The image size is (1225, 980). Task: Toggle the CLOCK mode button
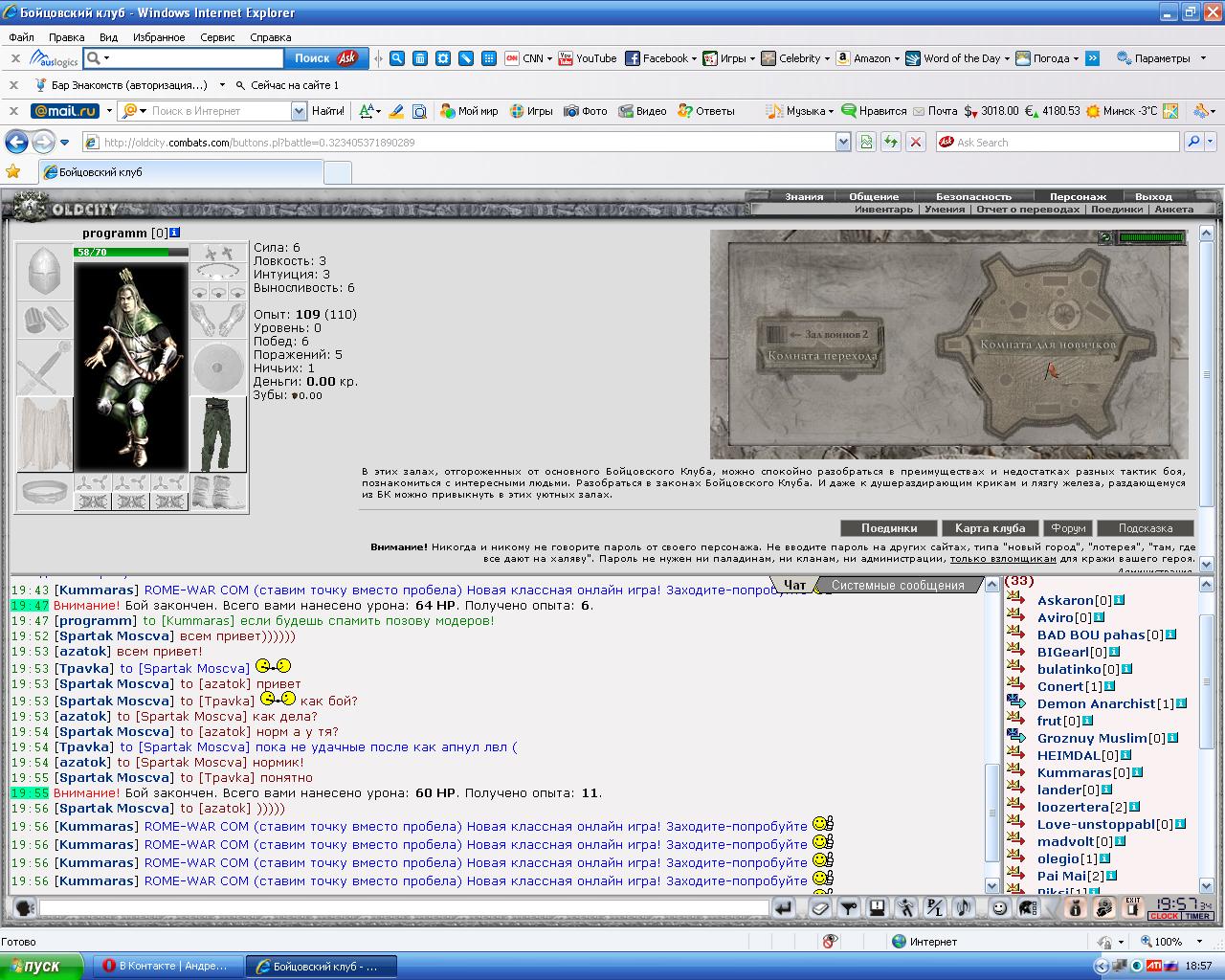click(x=1165, y=916)
